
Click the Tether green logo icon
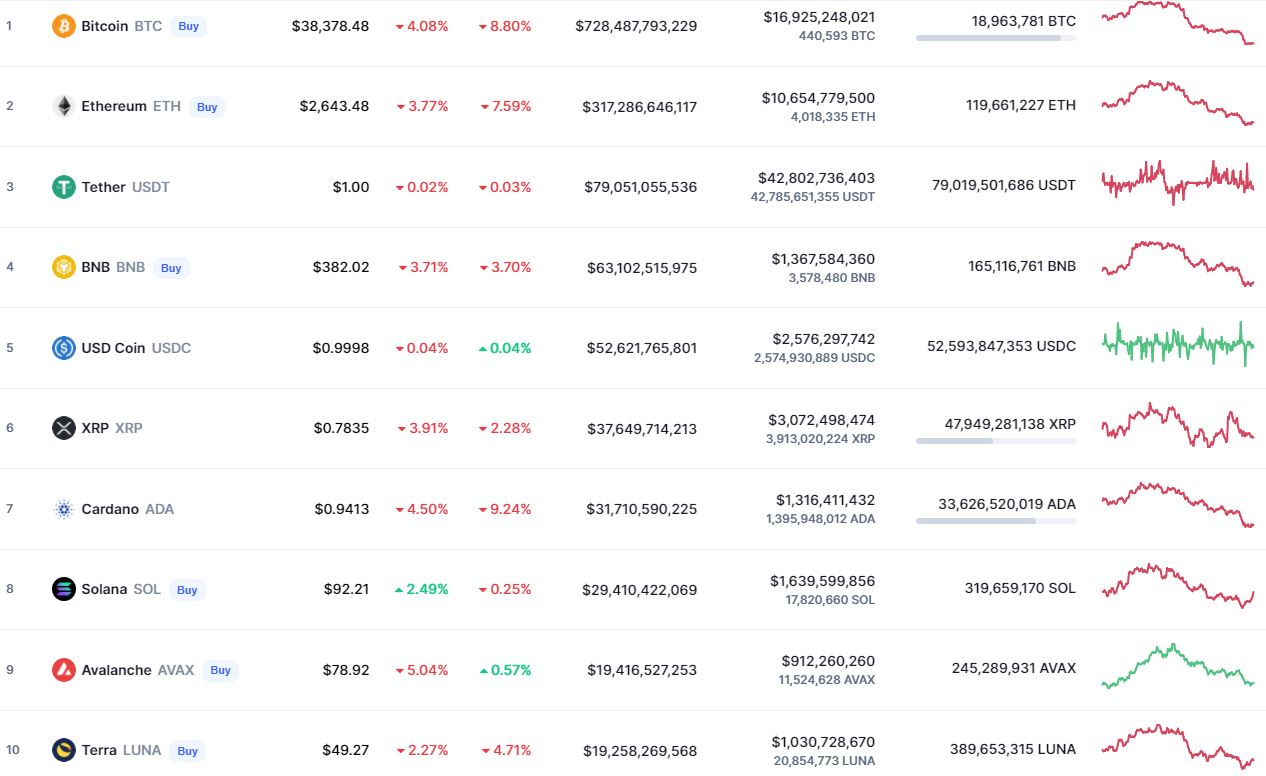click(x=64, y=187)
